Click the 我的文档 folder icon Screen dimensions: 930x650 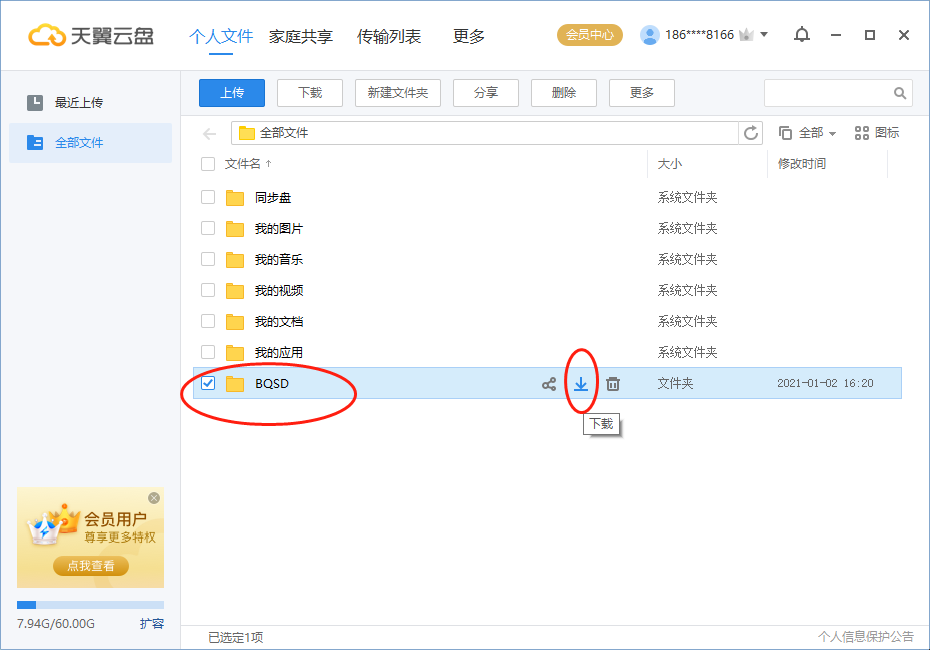tap(235, 321)
